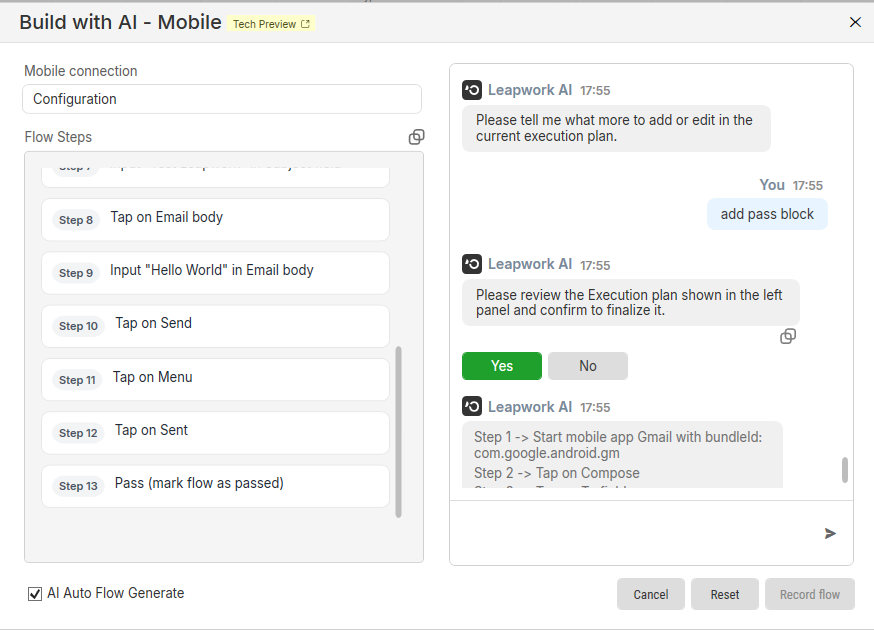The height and width of the screenshot is (630, 874).
Task: Click the Record flow button
Action: [x=809, y=594]
